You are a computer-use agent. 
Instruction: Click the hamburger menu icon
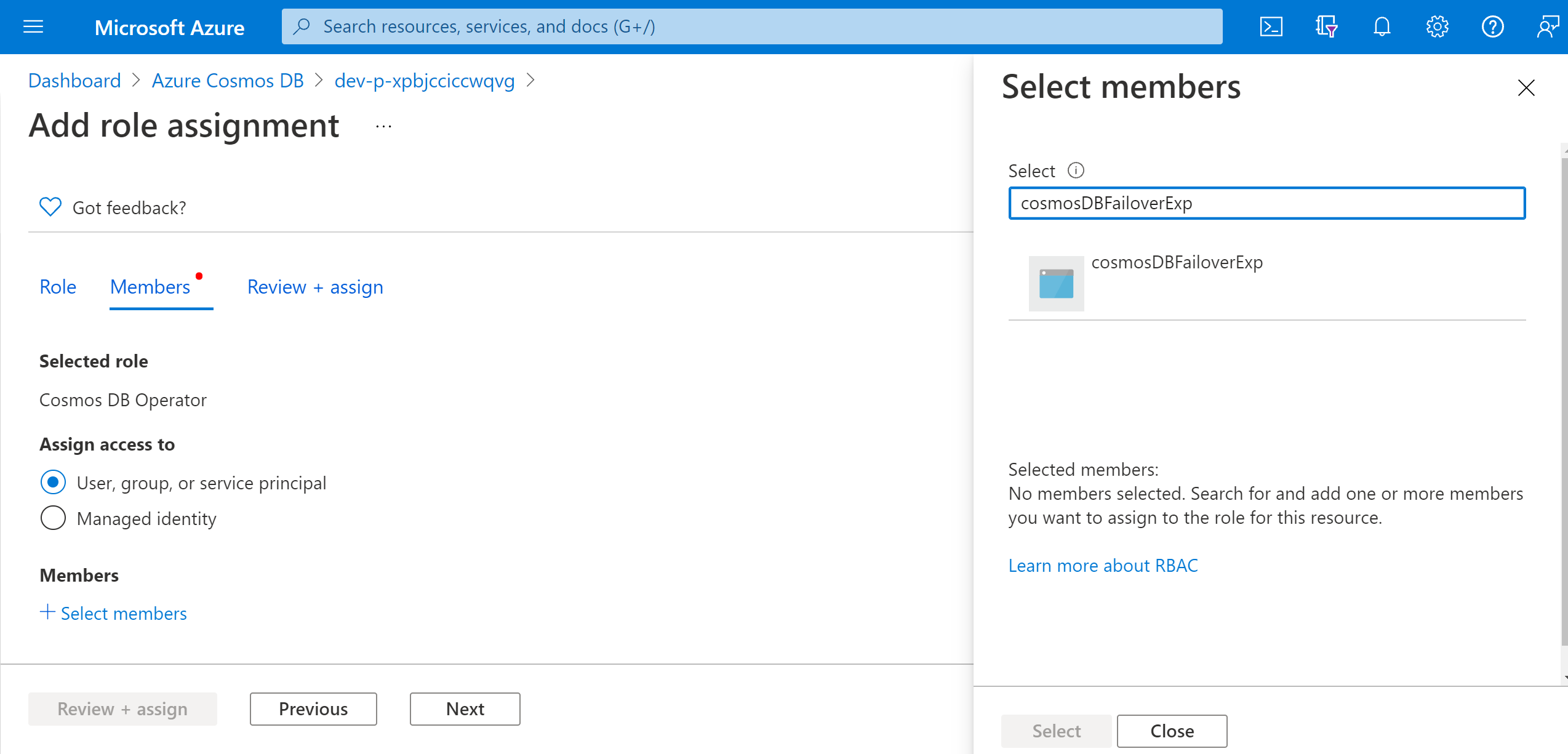[33, 26]
